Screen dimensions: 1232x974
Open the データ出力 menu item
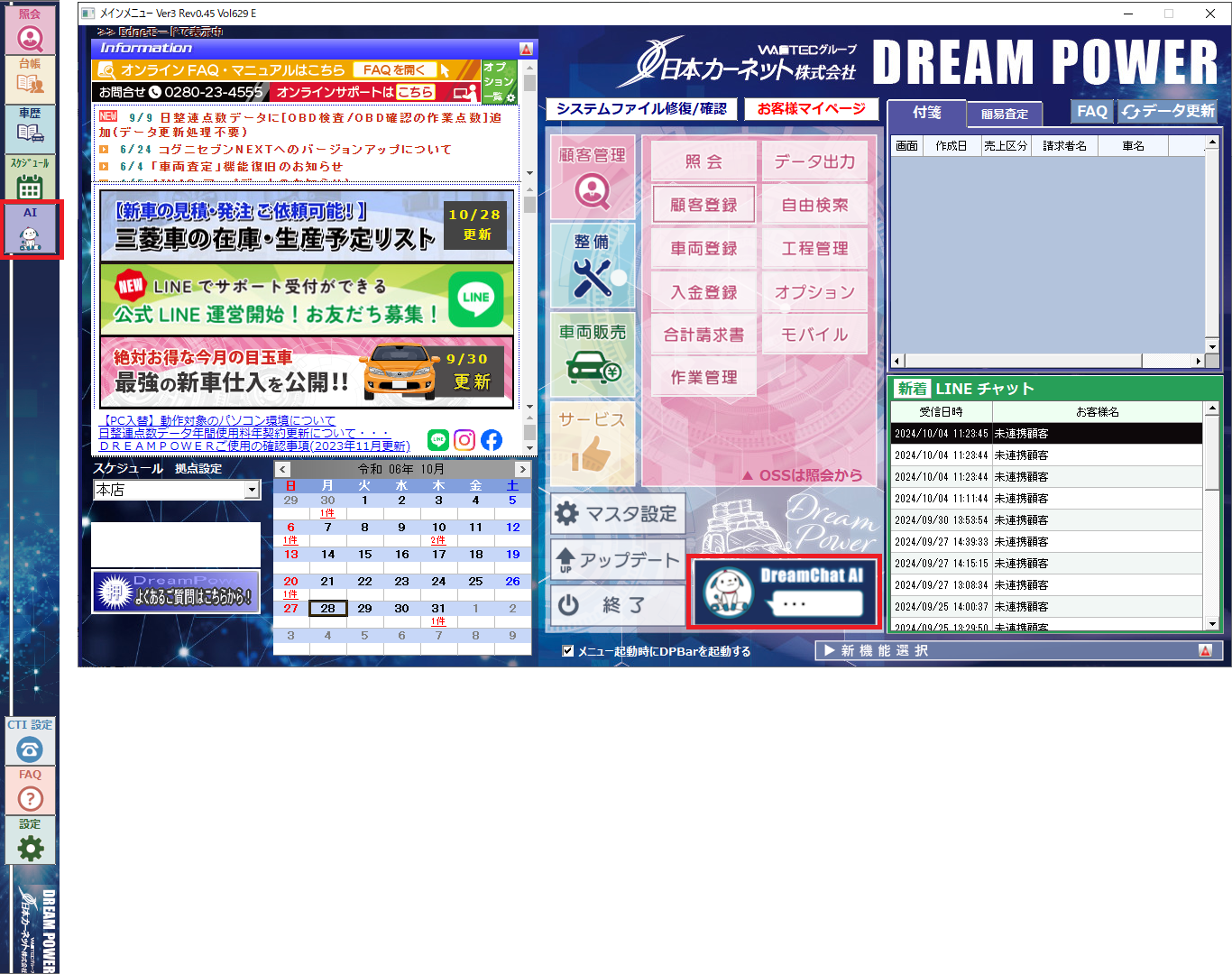[814, 161]
